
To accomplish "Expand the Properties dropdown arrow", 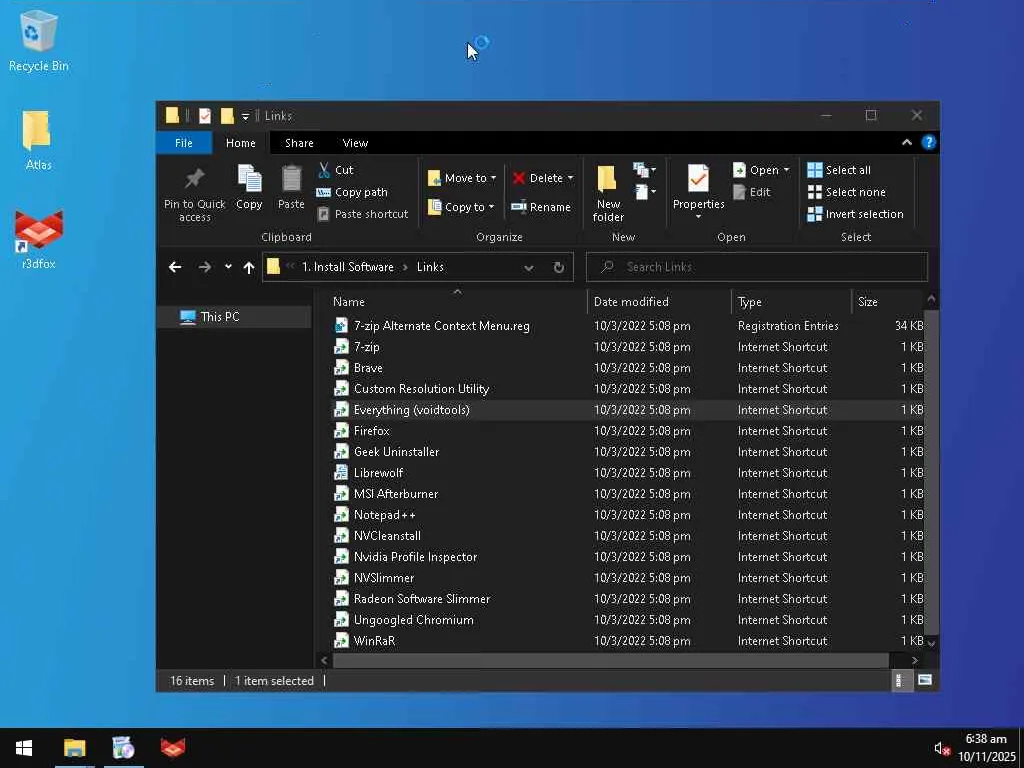I will point(698,217).
